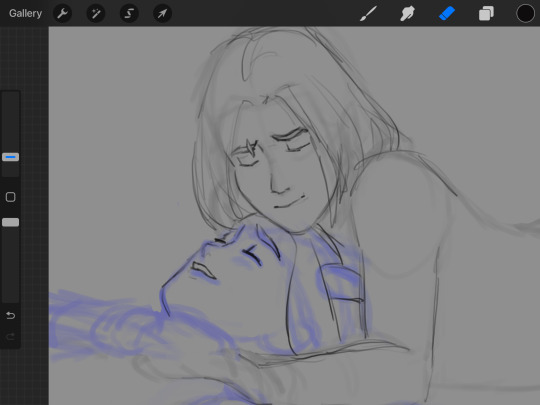Redo the last undone stroke

11,336
